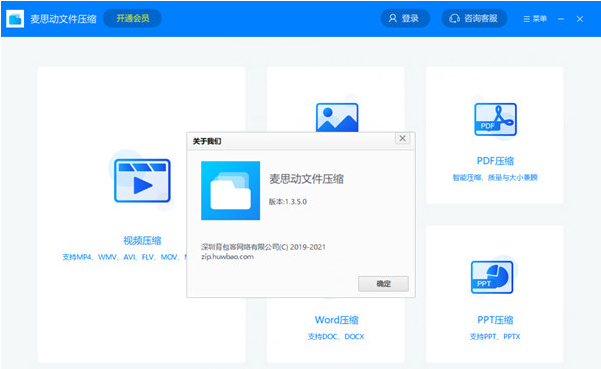Click the PDF压缩 label

coord(495,161)
